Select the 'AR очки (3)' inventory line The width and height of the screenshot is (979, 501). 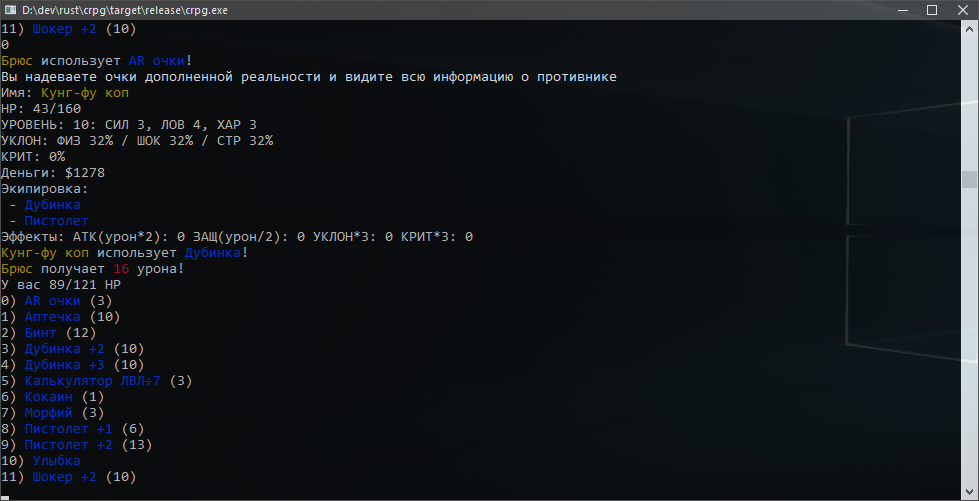coord(56,301)
